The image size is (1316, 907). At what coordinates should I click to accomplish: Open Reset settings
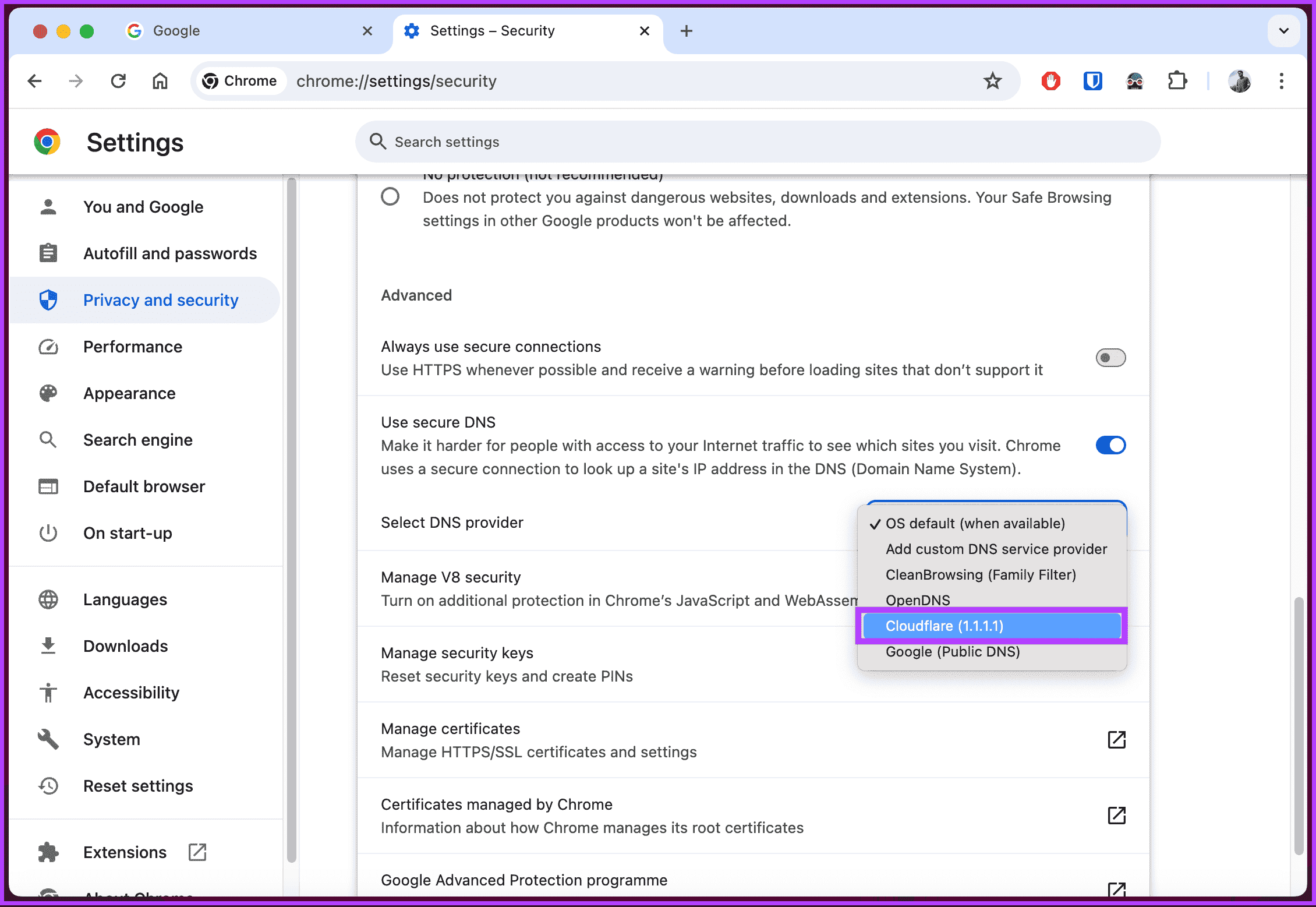point(146,786)
